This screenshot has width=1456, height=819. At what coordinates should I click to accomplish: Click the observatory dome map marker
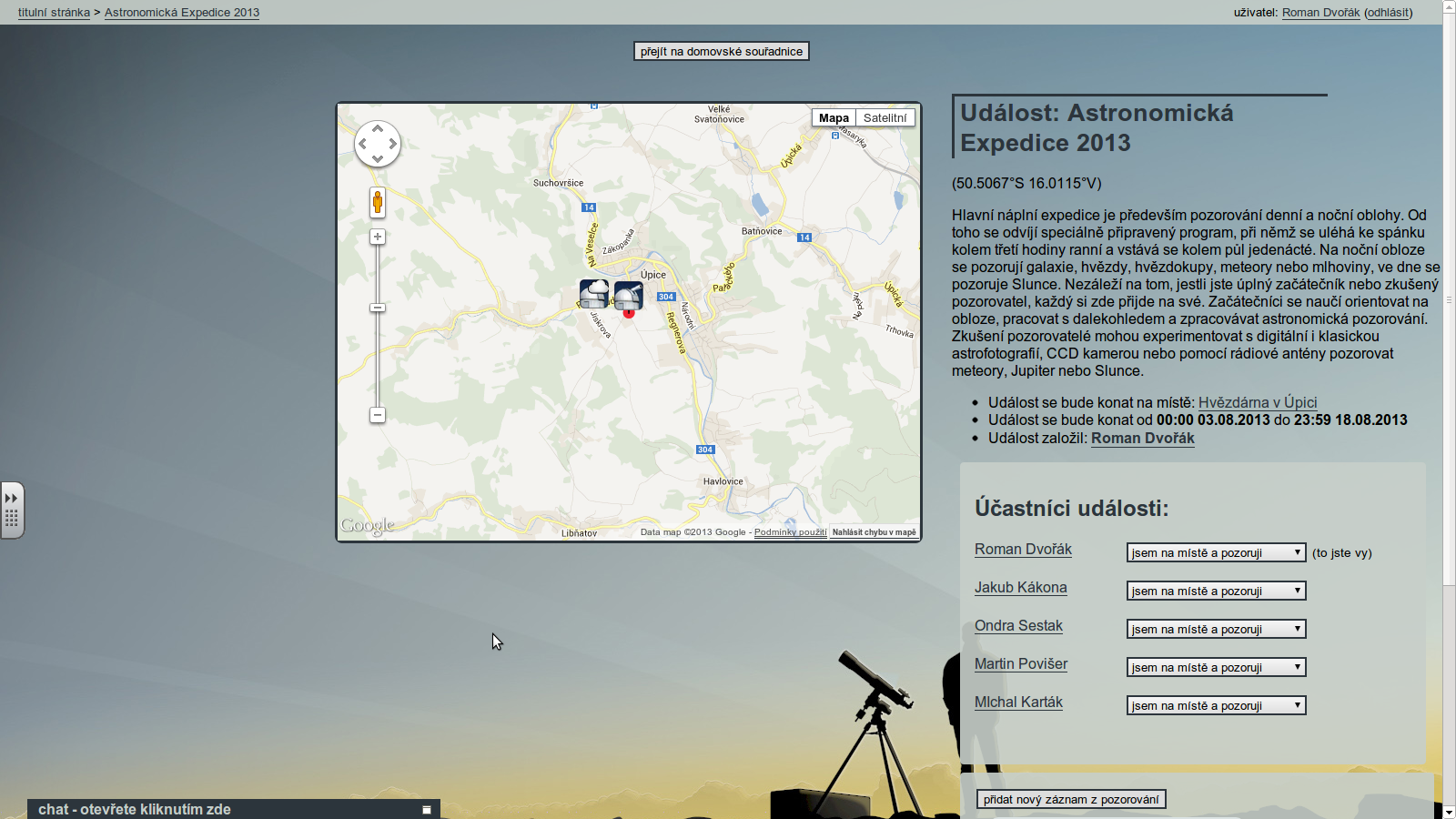[629, 295]
